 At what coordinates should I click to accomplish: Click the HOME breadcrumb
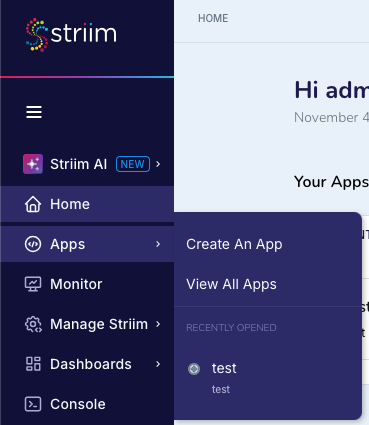point(213,18)
